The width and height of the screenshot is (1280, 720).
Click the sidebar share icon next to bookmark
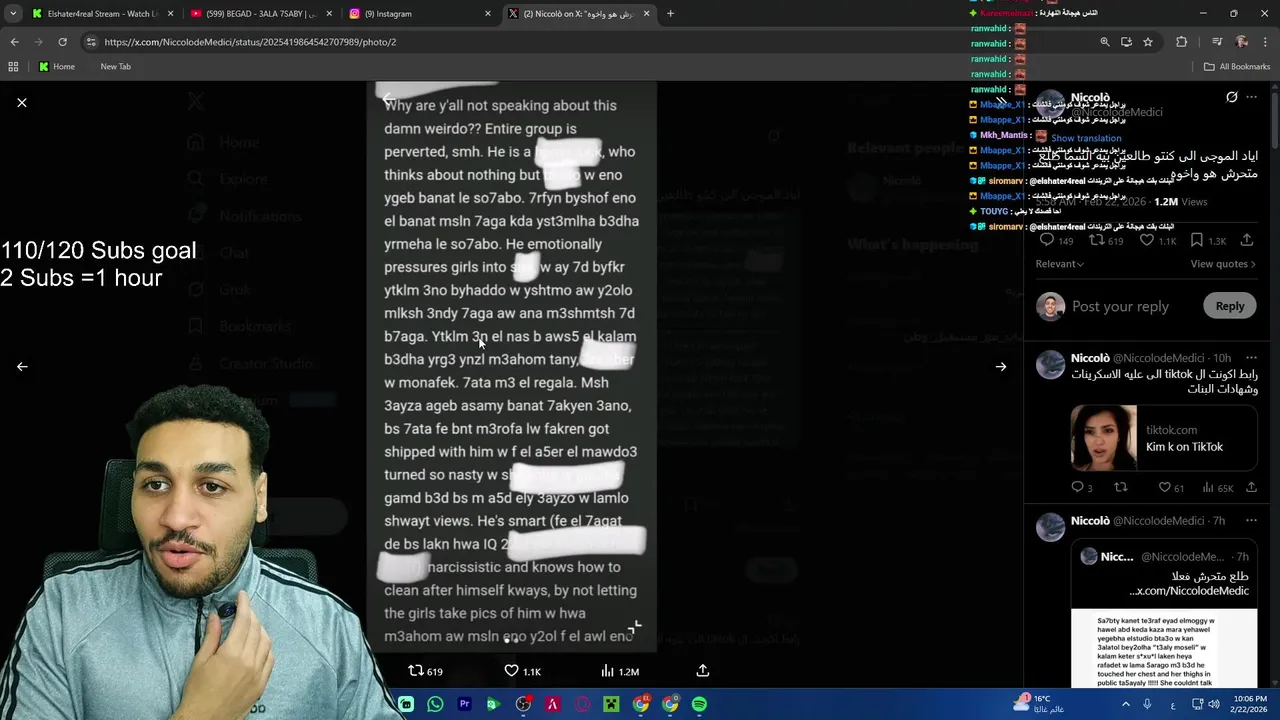[x=1247, y=241]
